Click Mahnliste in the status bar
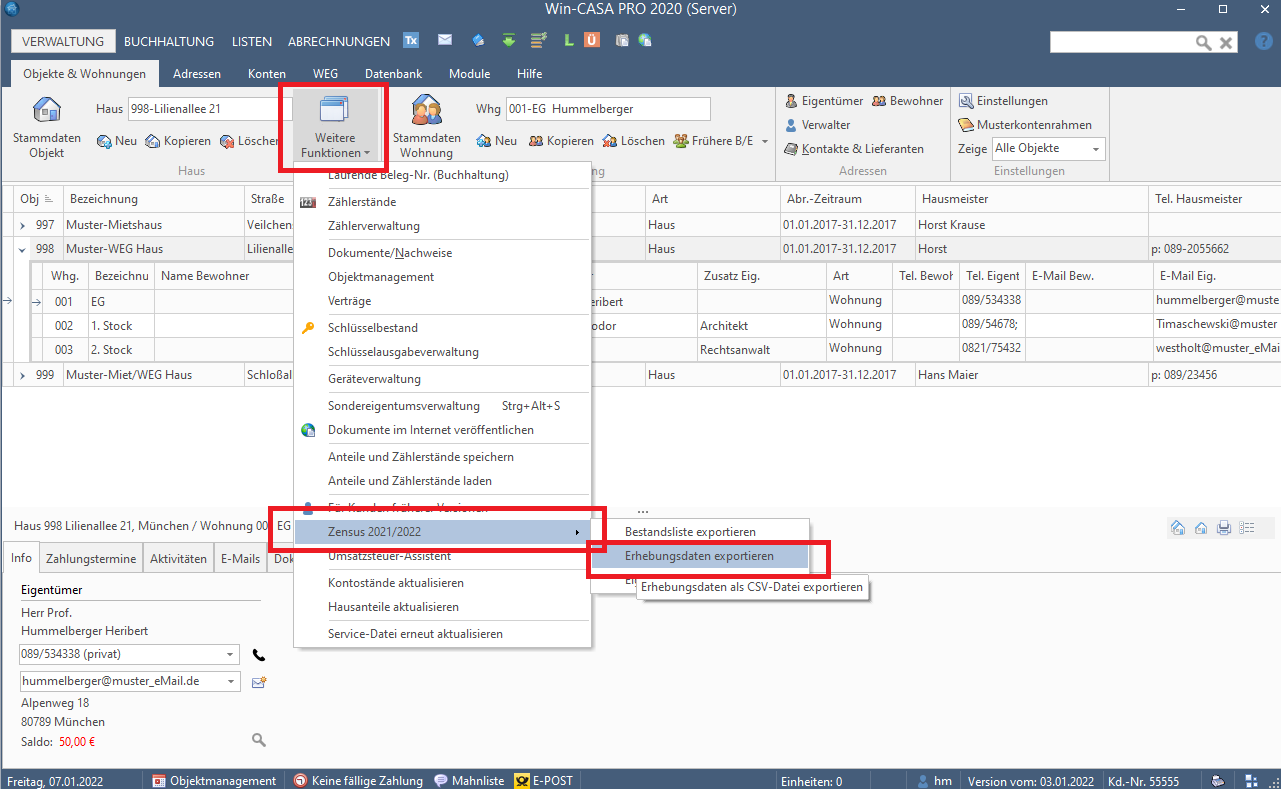Screen dimensions: 1281x789 click(x=469, y=781)
